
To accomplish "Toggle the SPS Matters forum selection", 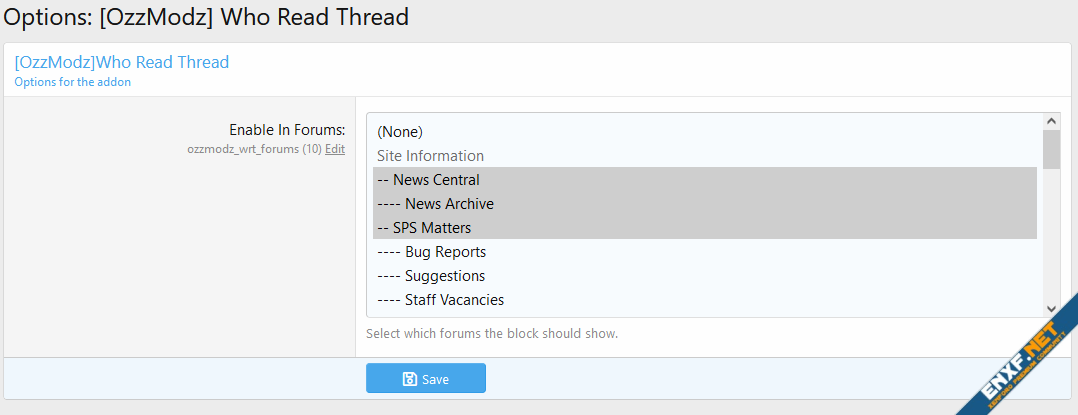I will (431, 228).
